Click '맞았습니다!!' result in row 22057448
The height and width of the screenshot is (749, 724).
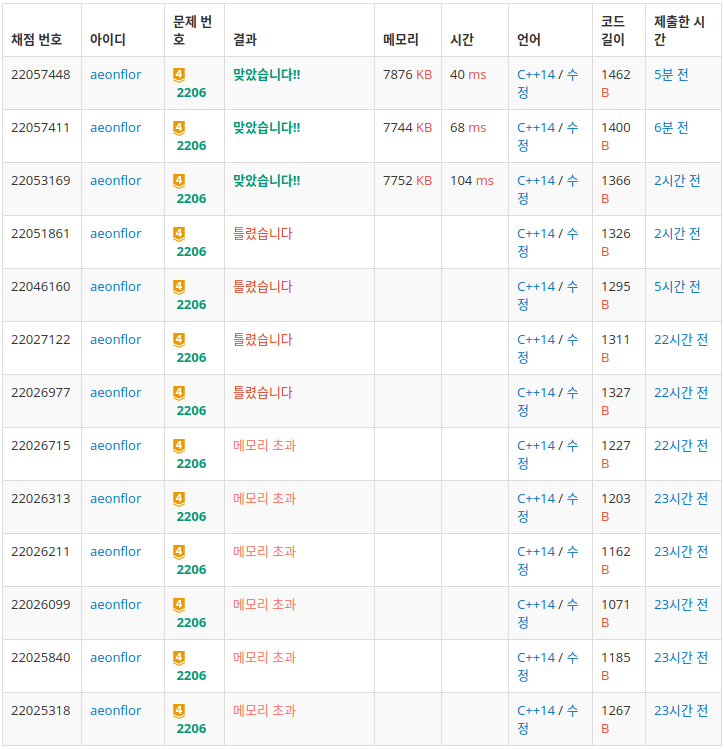(266, 75)
